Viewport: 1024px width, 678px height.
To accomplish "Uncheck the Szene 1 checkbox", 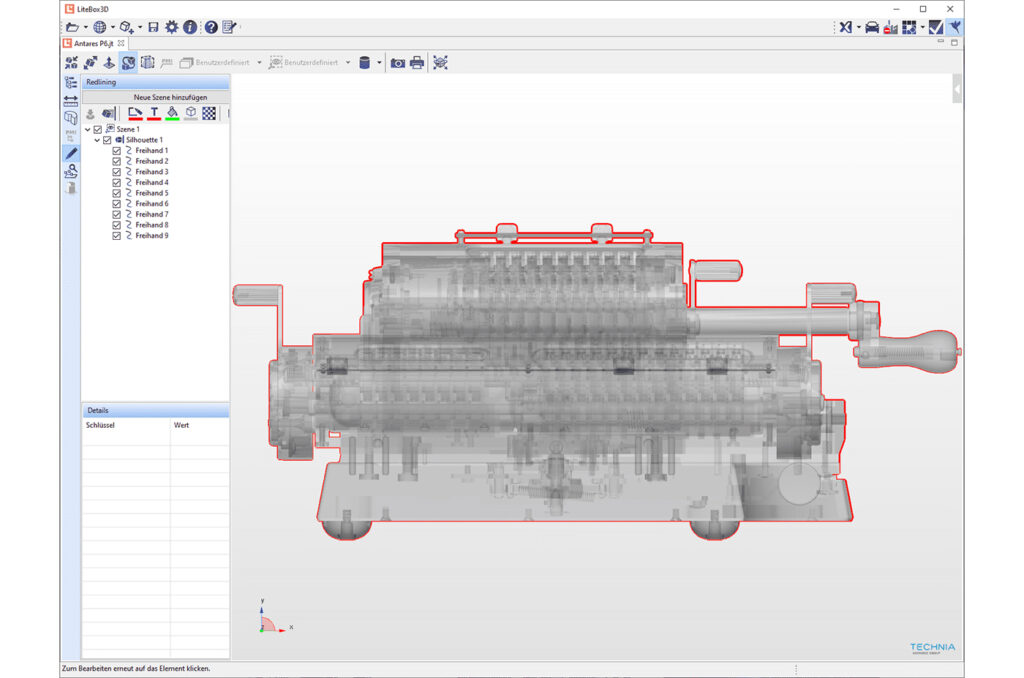I will coord(98,129).
